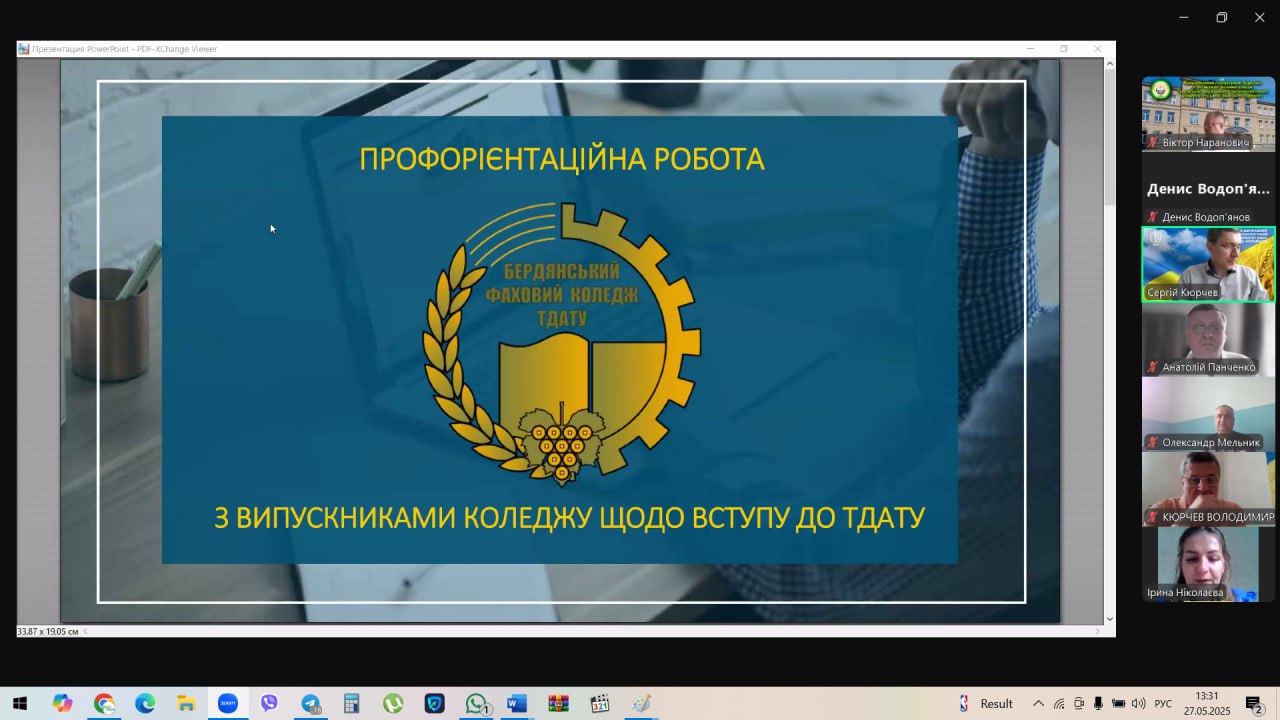1280x720 pixels.
Task: Open the Calculator app in taskbar
Action: click(x=351, y=703)
